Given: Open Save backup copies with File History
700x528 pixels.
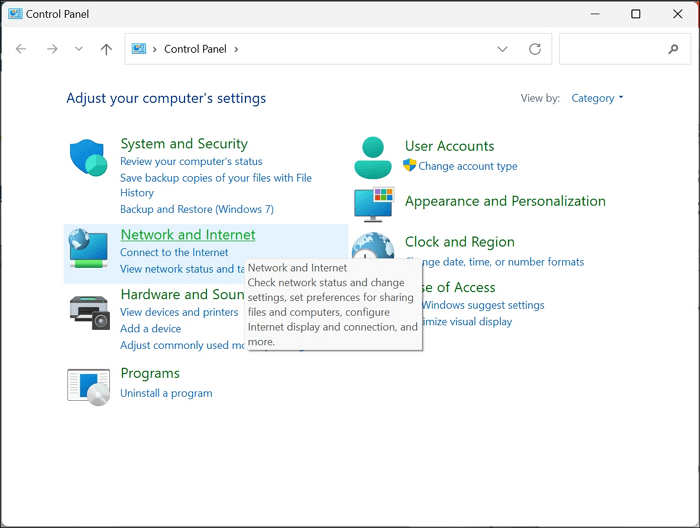Looking at the screenshot, I should (x=216, y=185).
